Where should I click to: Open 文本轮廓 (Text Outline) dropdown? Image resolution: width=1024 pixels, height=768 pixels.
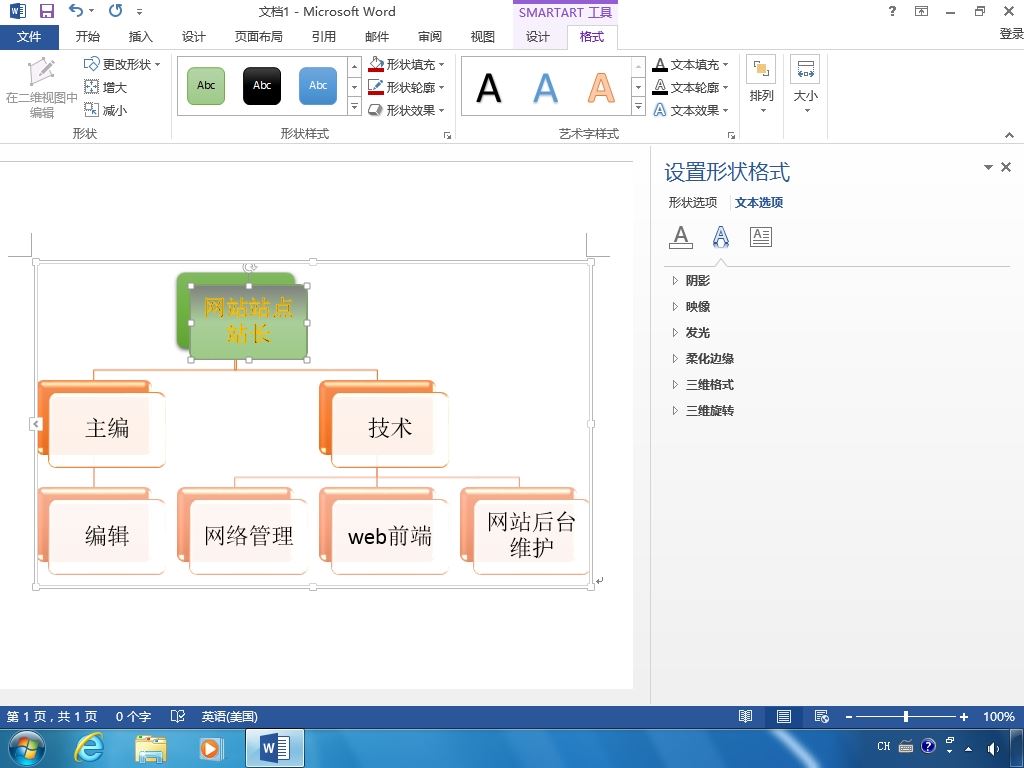(x=690, y=87)
